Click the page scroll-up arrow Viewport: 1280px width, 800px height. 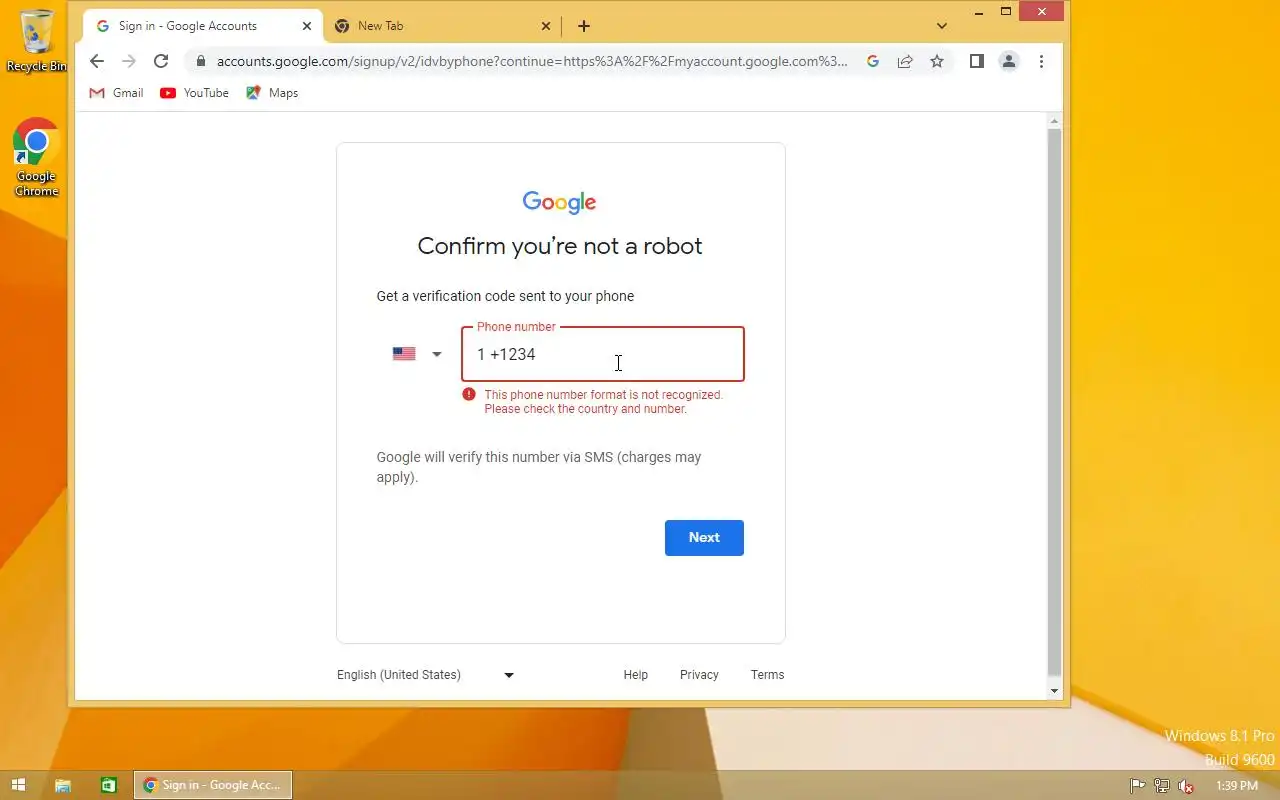[1054, 122]
